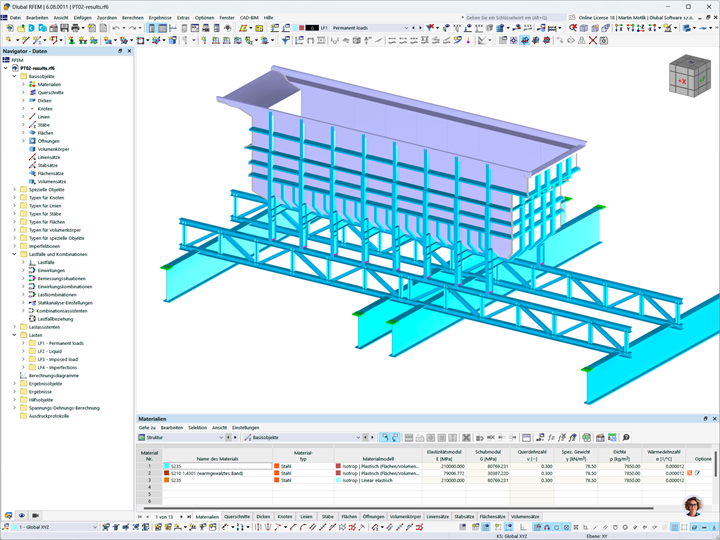Open the Ergebnisse menu

(160, 17)
